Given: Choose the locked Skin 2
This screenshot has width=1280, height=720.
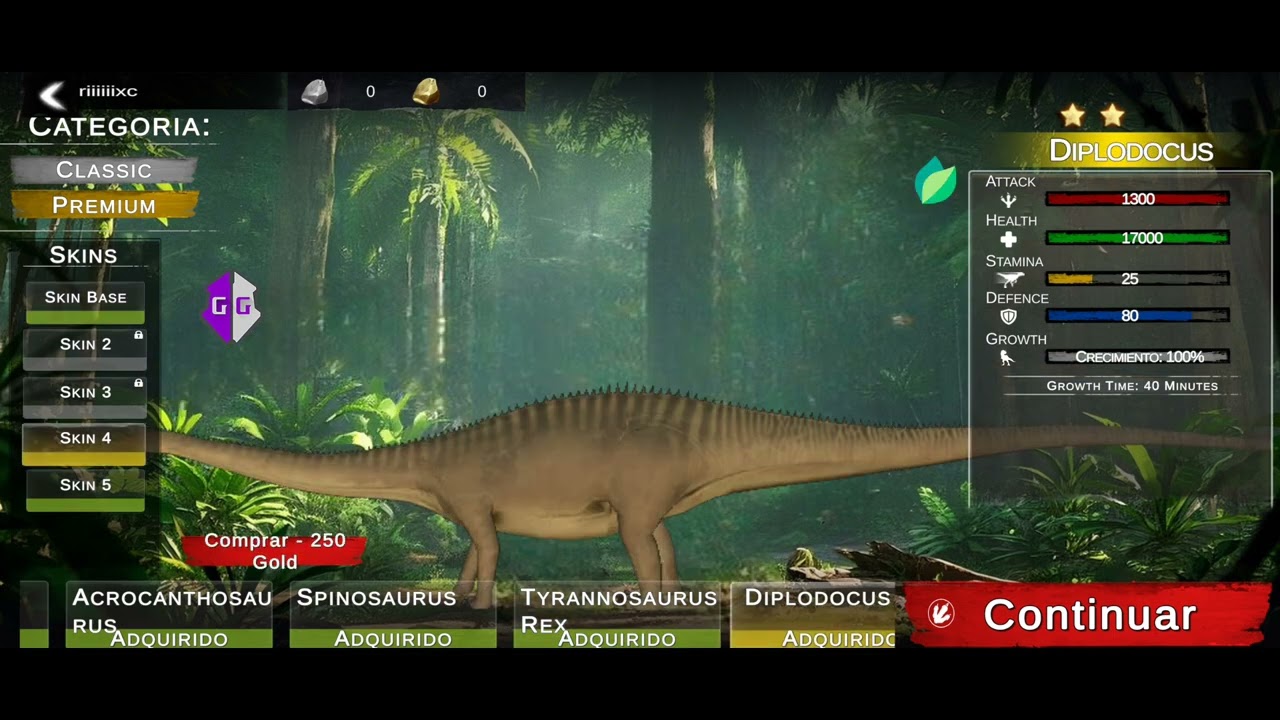Looking at the screenshot, I should [x=85, y=349].
